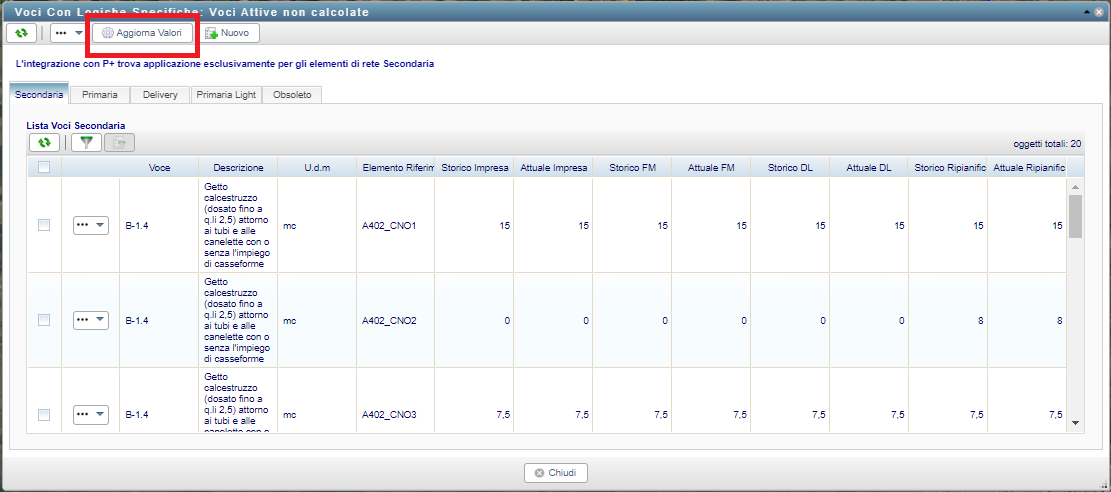Open the Delivery tab
This screenshot has height=492, width=1111.
[x=160, y=95]
